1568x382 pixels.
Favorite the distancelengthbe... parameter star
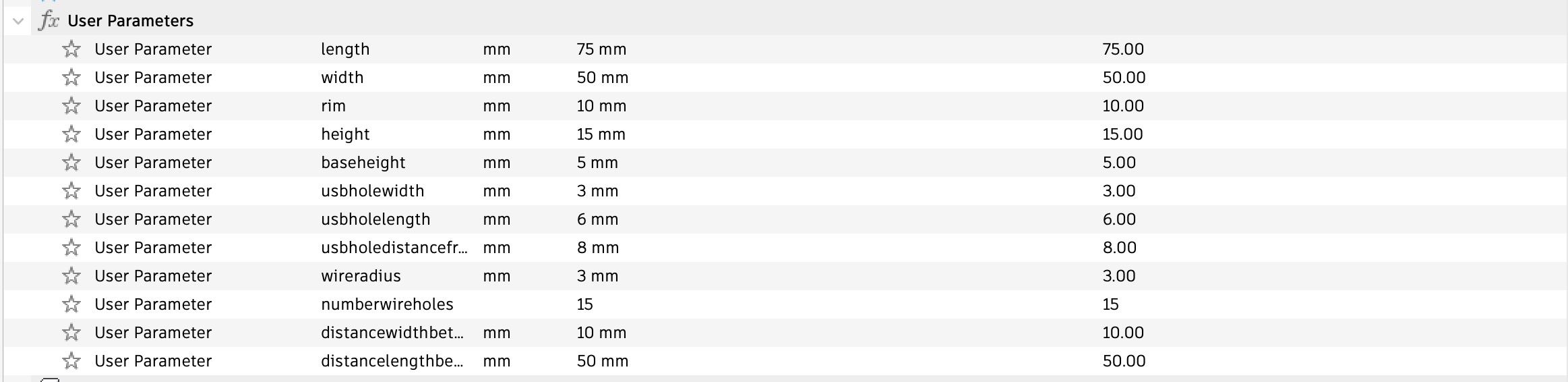71,361
